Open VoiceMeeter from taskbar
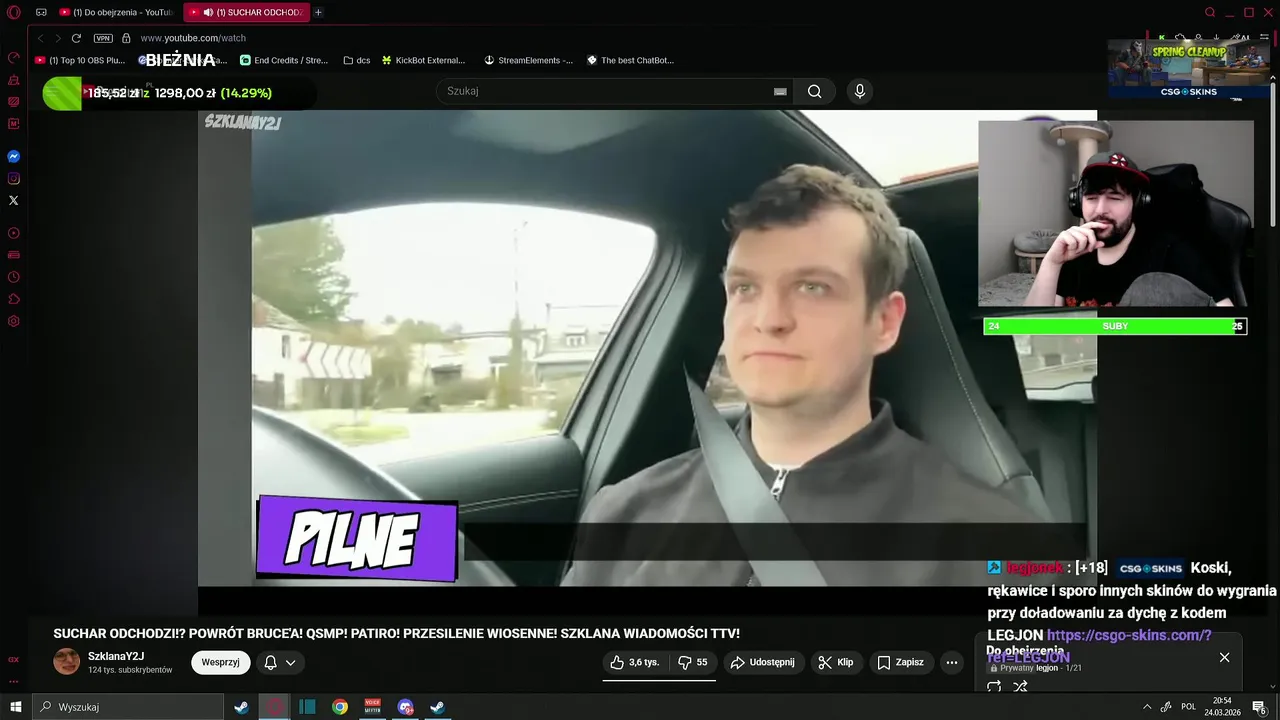The width and height of the screenshot is (1280, 720). point(373,707)
